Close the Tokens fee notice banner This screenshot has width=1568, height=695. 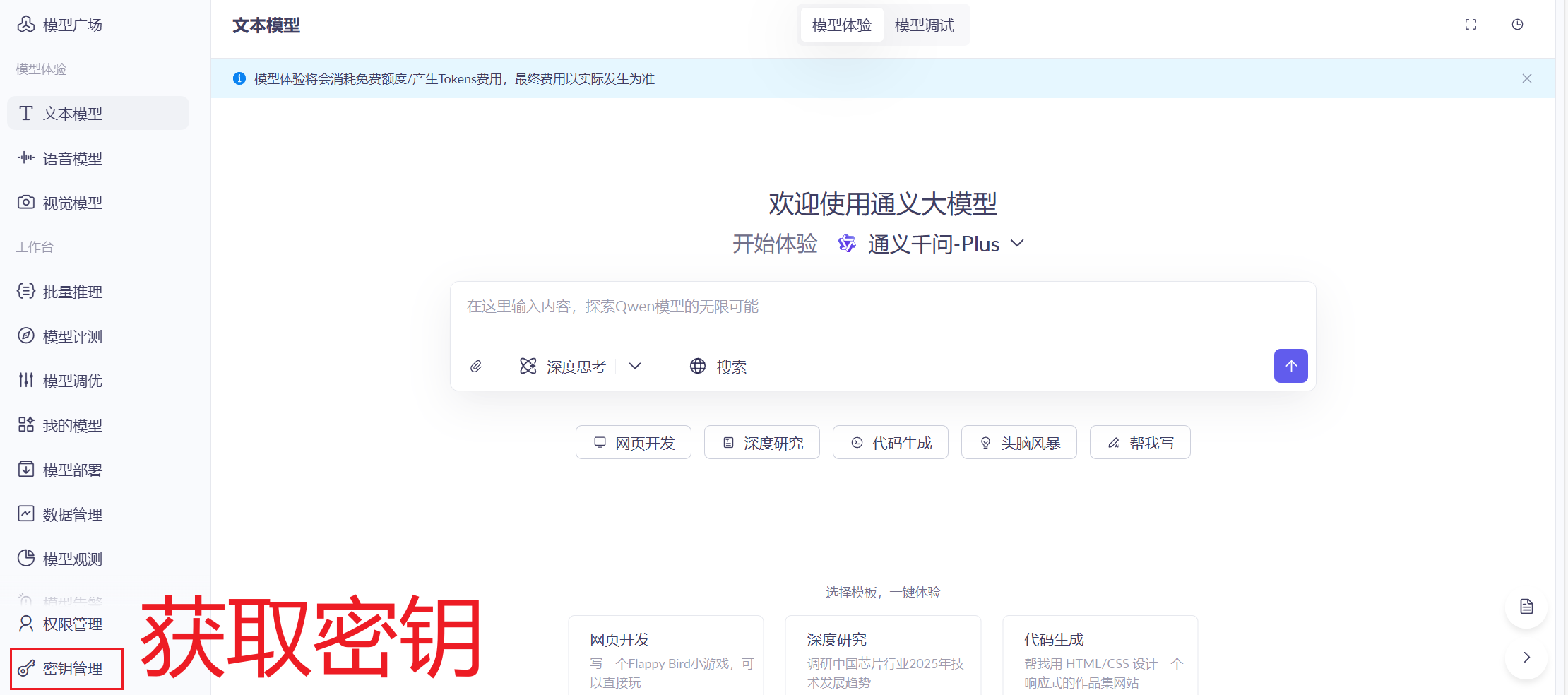pyautogui.click(x=1527, y=78)
